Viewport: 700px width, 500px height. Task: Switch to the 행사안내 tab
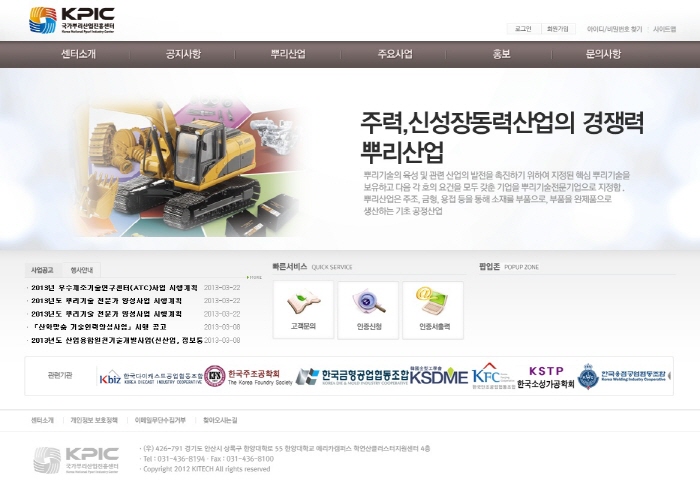pos(82,270)
